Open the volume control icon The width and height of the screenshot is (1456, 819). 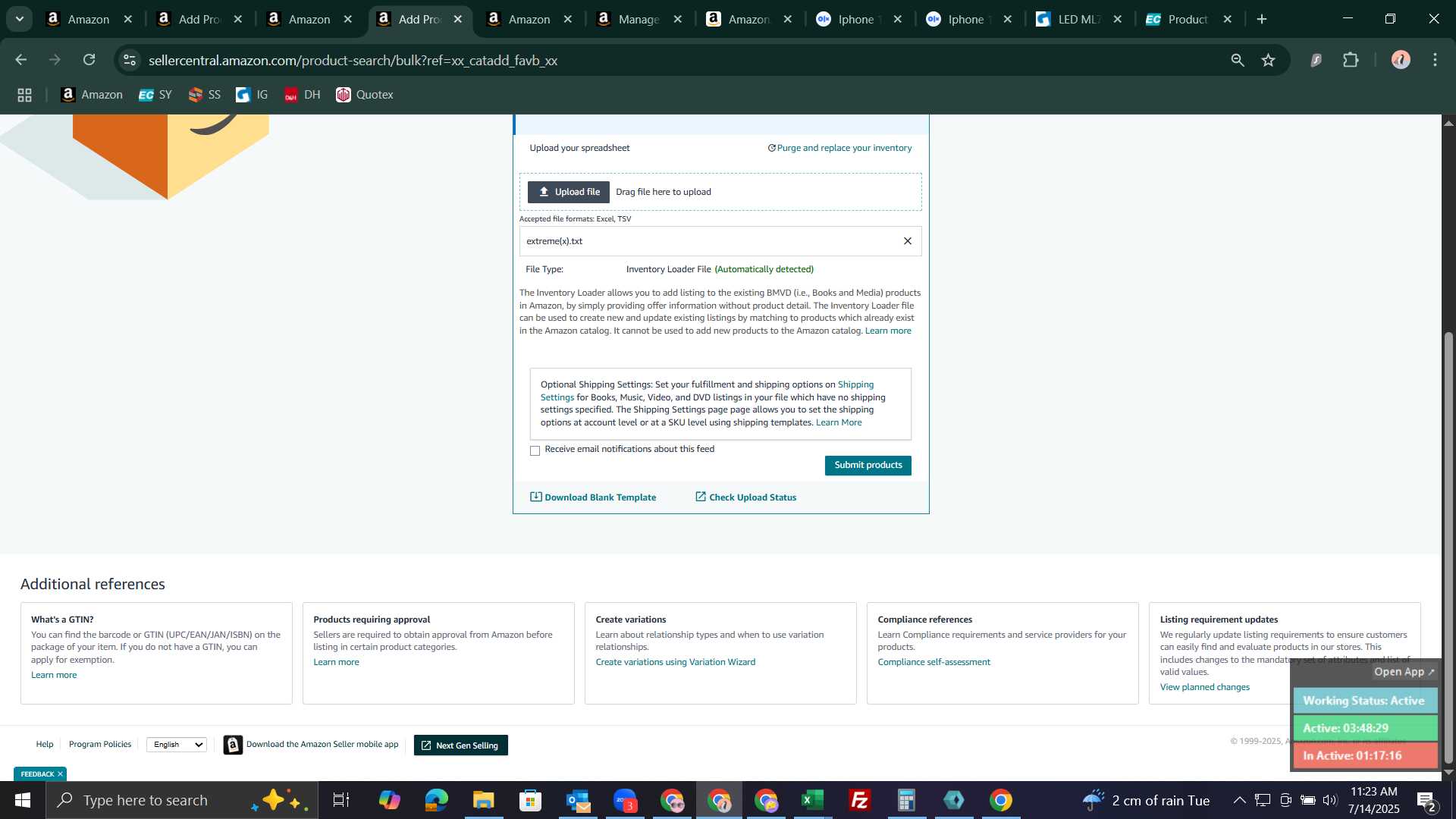1329,800
